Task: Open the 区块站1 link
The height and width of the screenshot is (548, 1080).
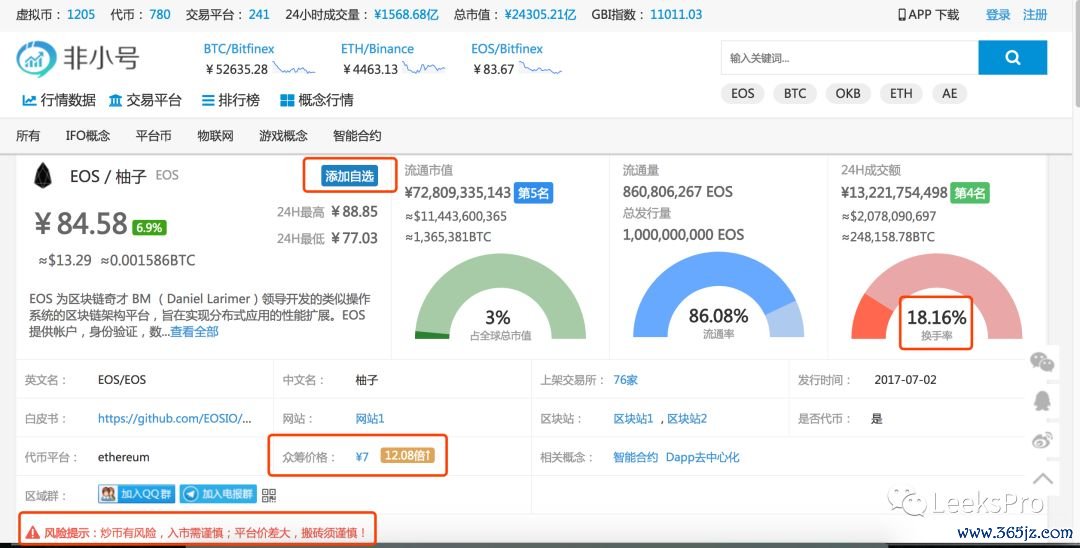Action: [x=633, y=419]
